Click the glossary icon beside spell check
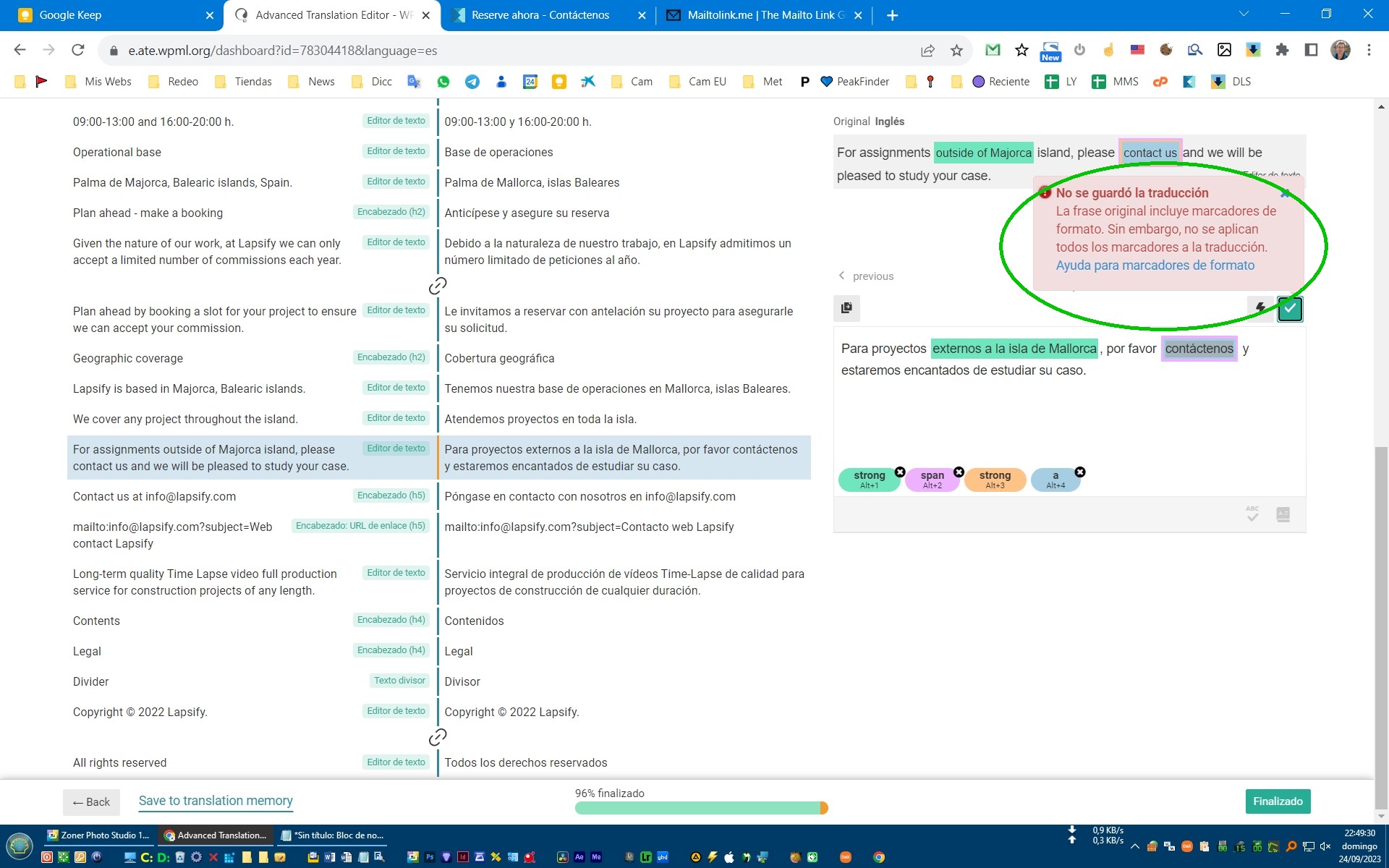The height and width of the screenshot is (868, 1389). [1283, 514]
